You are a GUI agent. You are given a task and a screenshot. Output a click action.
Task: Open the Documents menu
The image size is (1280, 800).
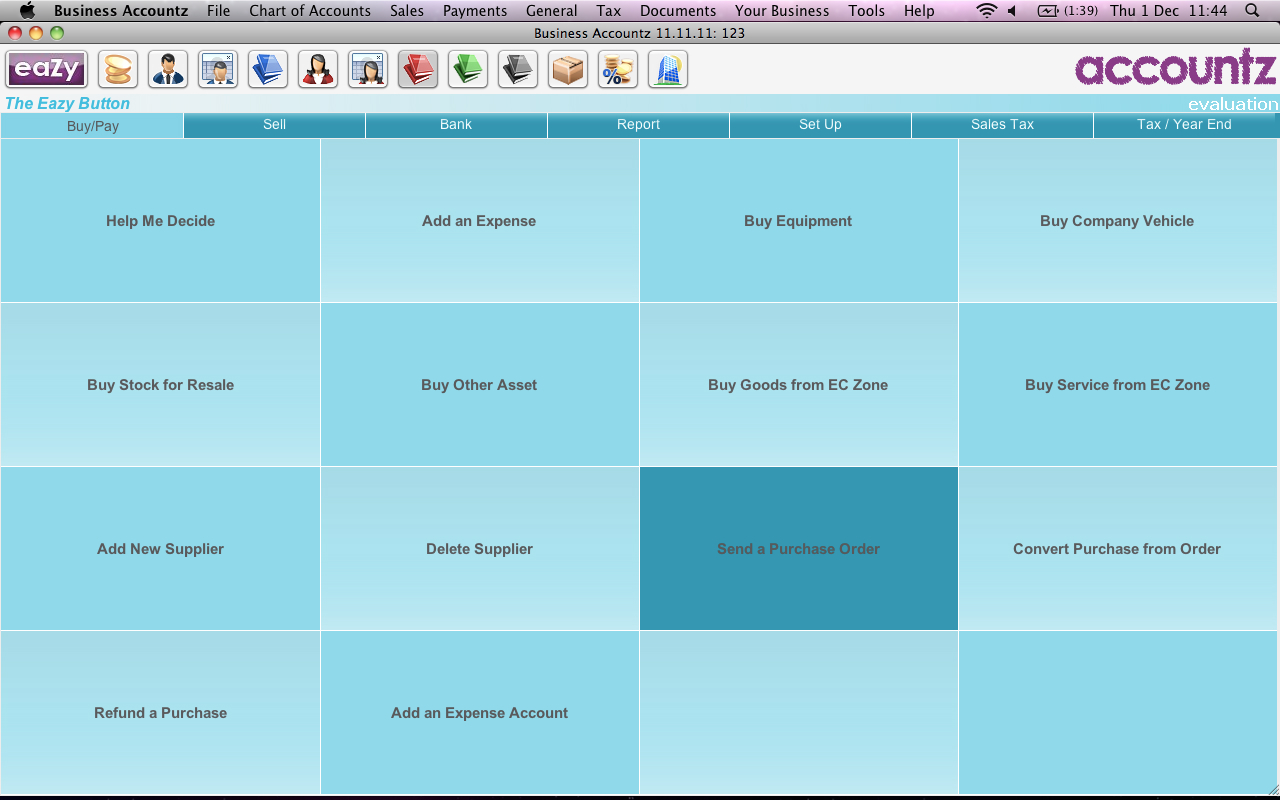pyautogui.click(x=678, y=11)
